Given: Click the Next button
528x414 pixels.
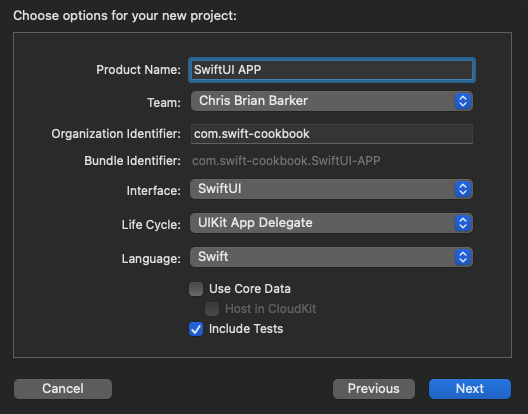Looking at the screenshot, I should (x=470, y=389).
